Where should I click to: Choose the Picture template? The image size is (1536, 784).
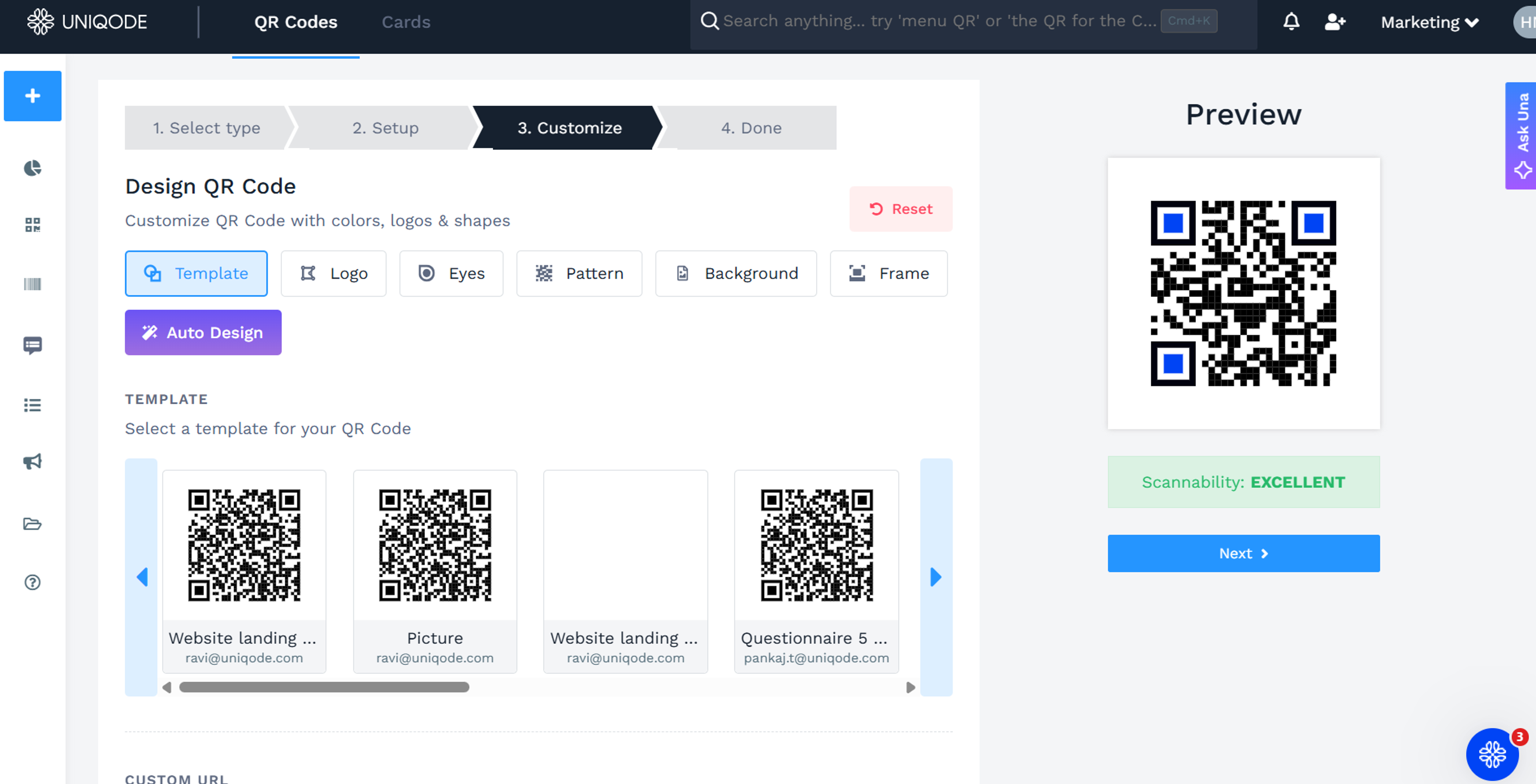pyautogui.click(x=435, y=571)
